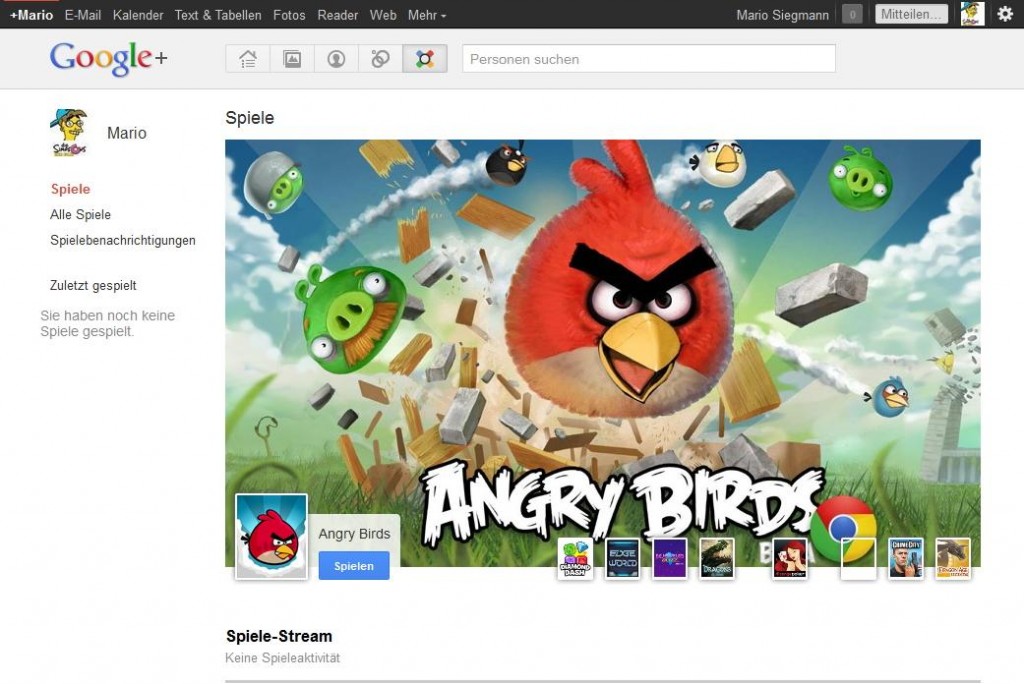Select the Circles icon

click(x=379, y=59)
